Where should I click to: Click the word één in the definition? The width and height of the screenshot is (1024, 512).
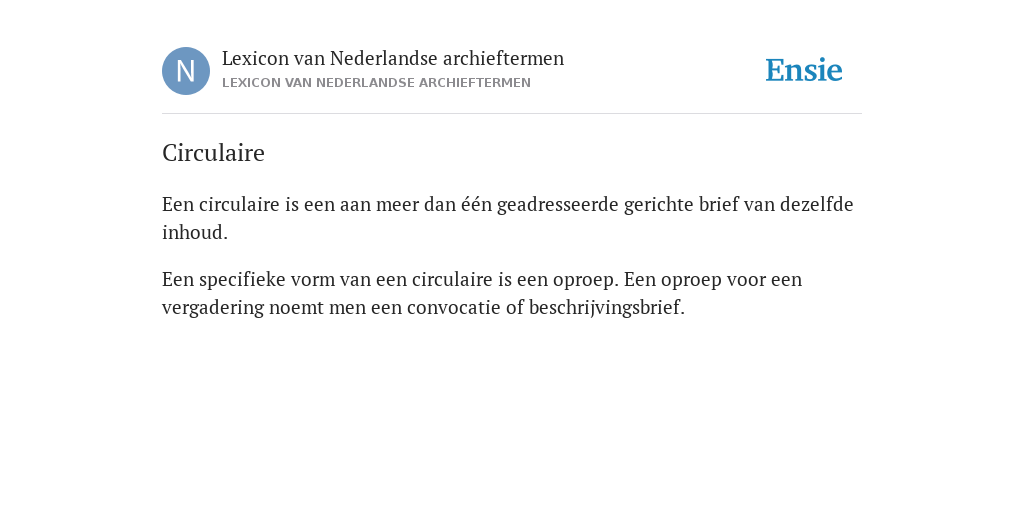477,204
